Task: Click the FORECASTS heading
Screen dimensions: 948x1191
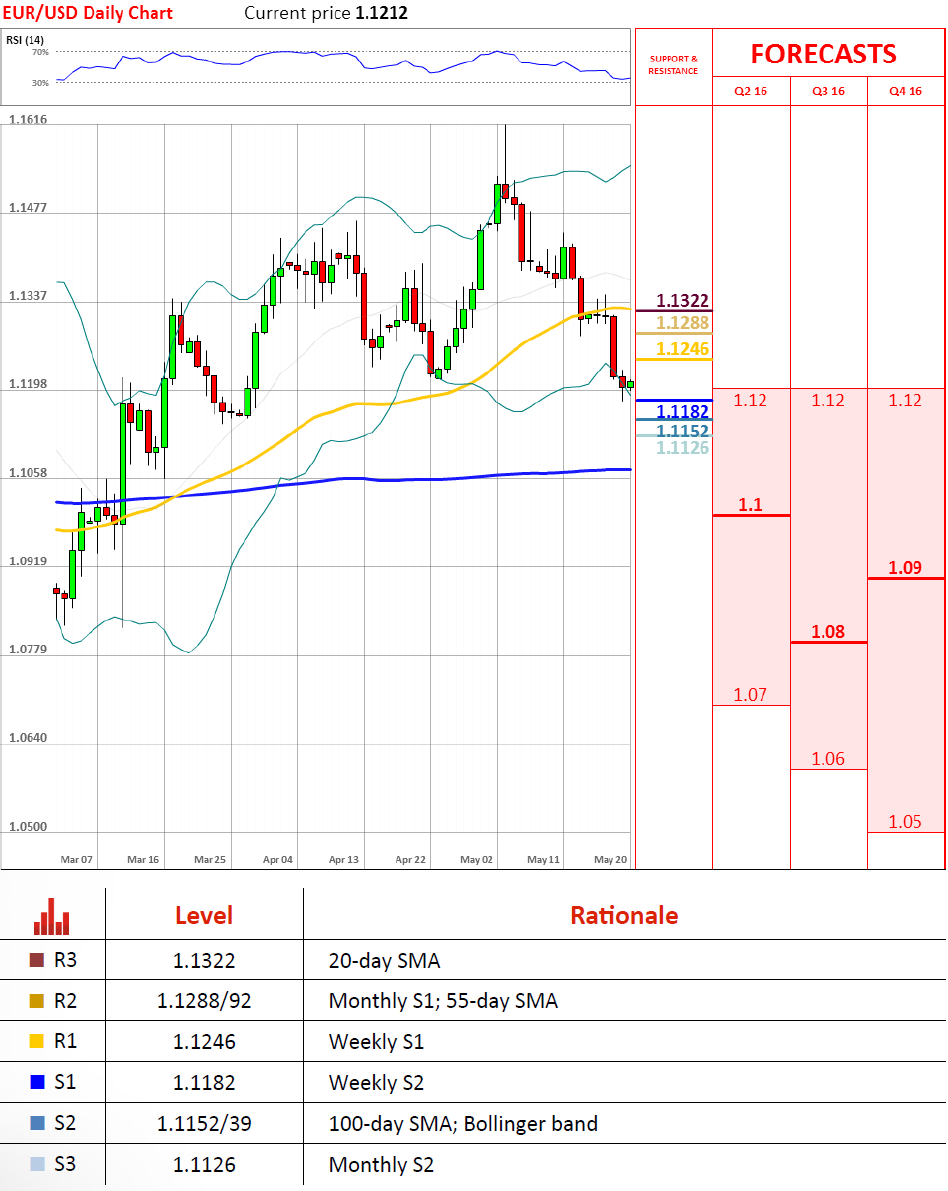Action: pos(823,54)
